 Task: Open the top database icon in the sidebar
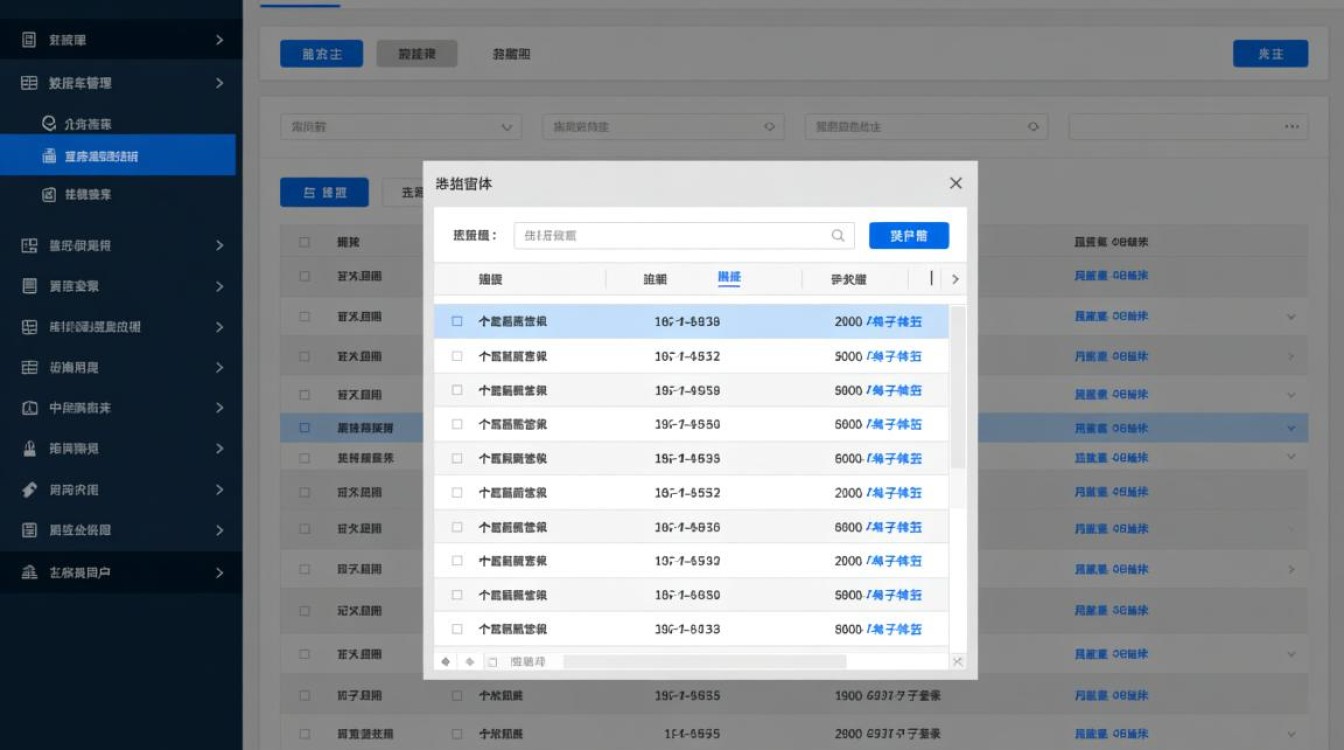(x=31, y=40)
